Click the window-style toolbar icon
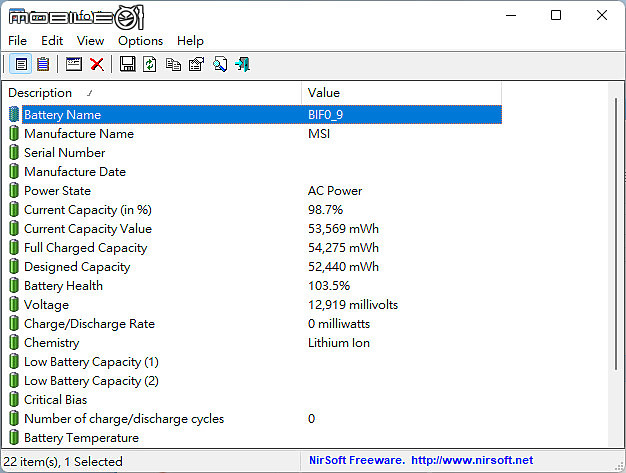The height and width of the screenshot is (473, 626). tap(74, 64)
